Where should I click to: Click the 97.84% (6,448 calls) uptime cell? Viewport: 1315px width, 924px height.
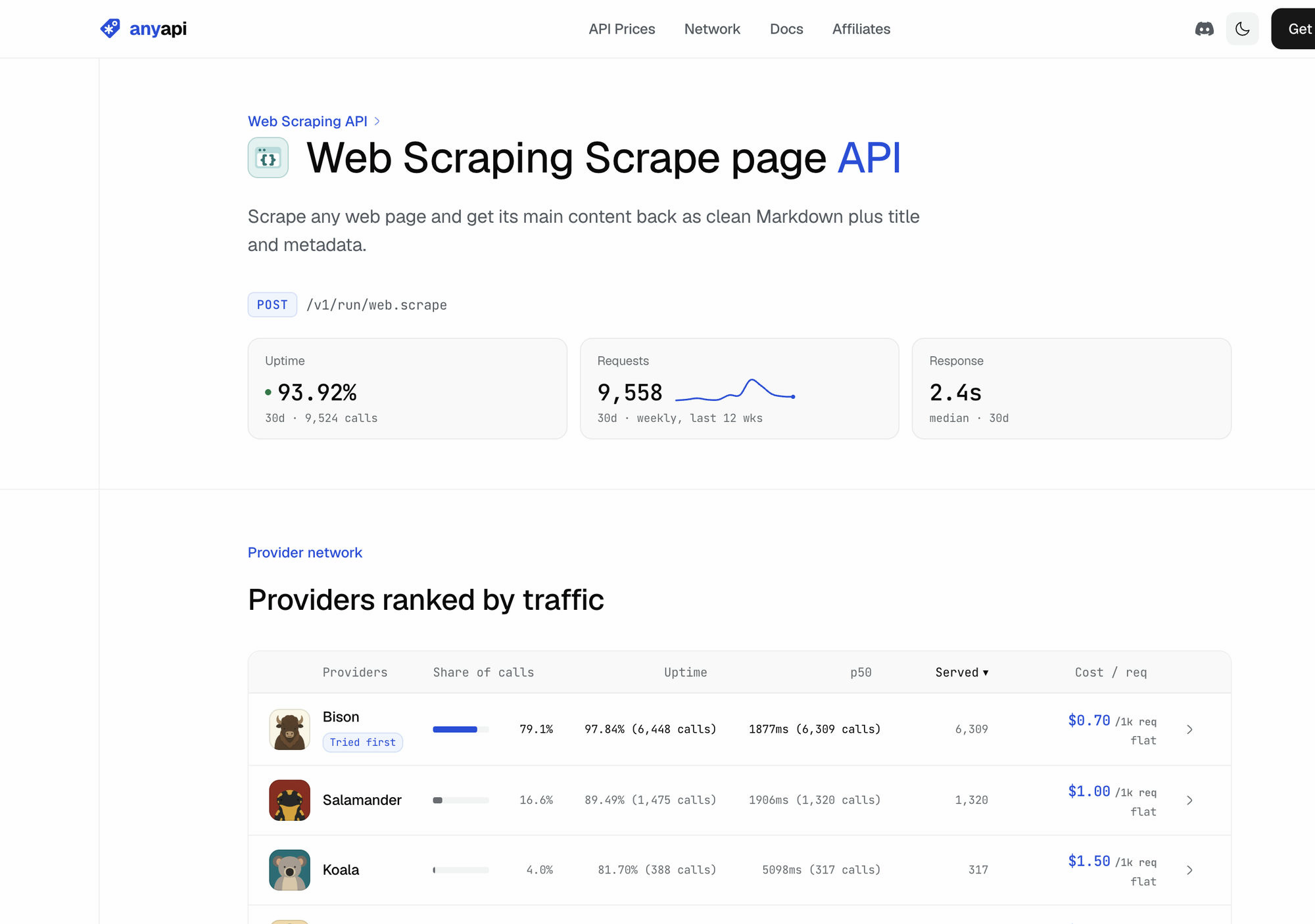[650, 729]
